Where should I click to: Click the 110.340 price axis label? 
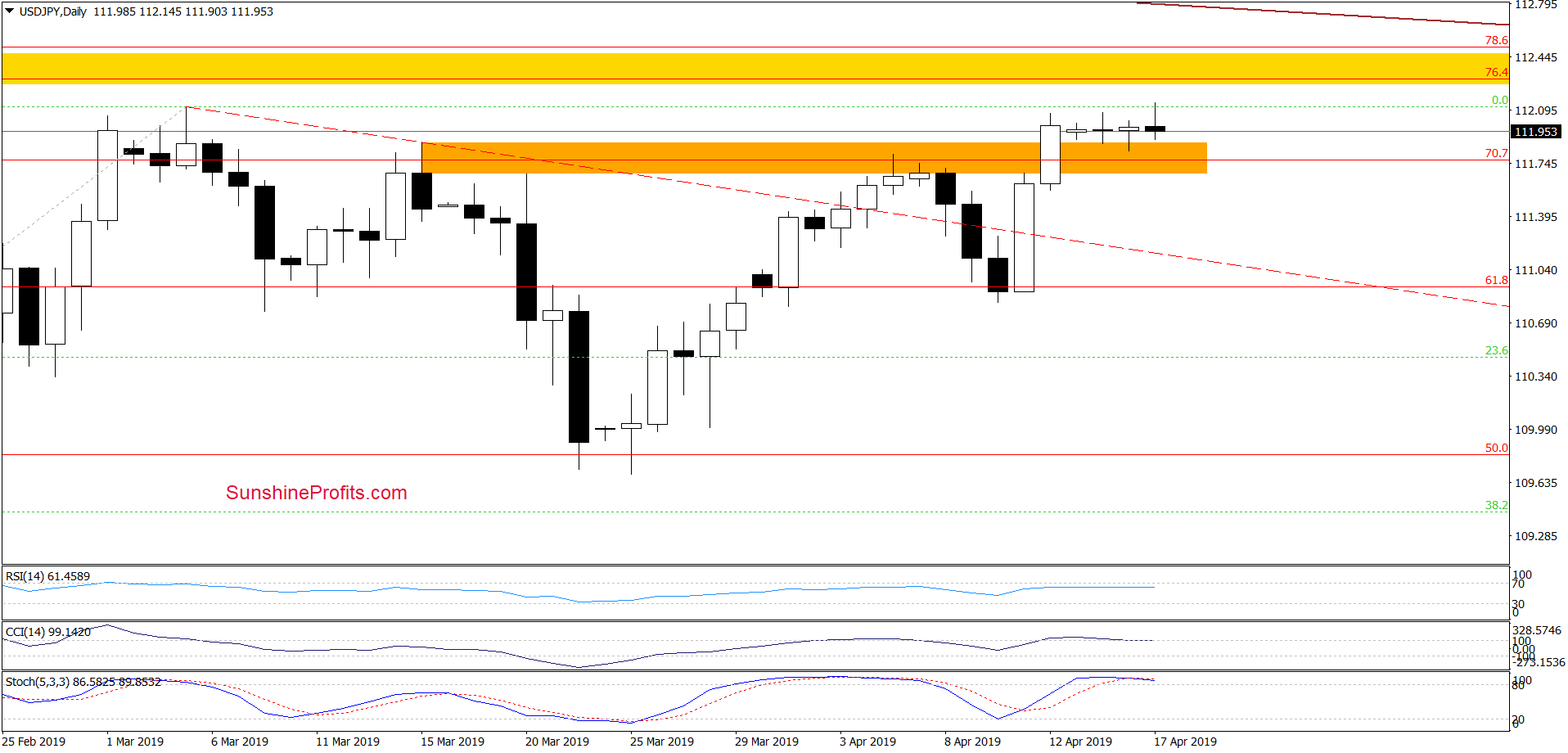point(1536,376)
